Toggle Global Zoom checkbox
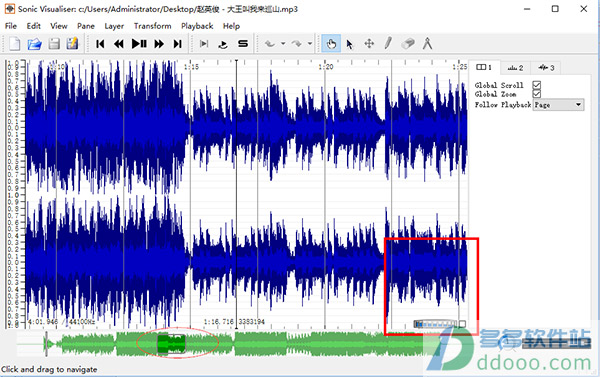The height and width of the screenshot is (377, 600). [x=536, y=94]
